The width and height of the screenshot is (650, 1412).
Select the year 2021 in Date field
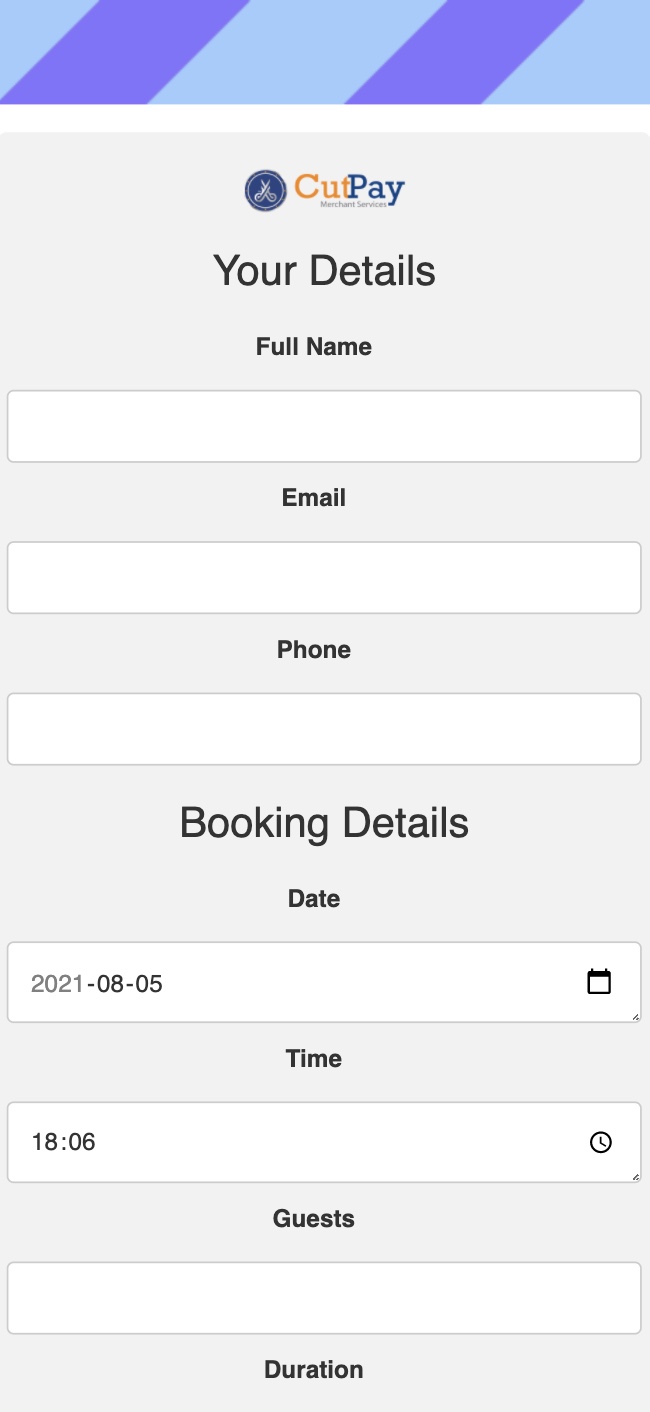point(57,983)
